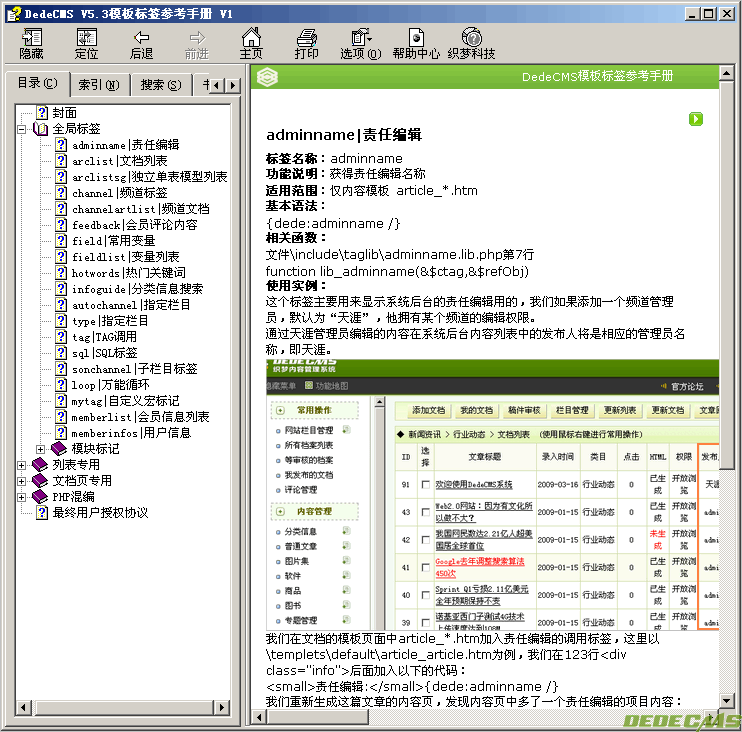
Task: Open field|常用变量 topic
Action: coord(114,241)
